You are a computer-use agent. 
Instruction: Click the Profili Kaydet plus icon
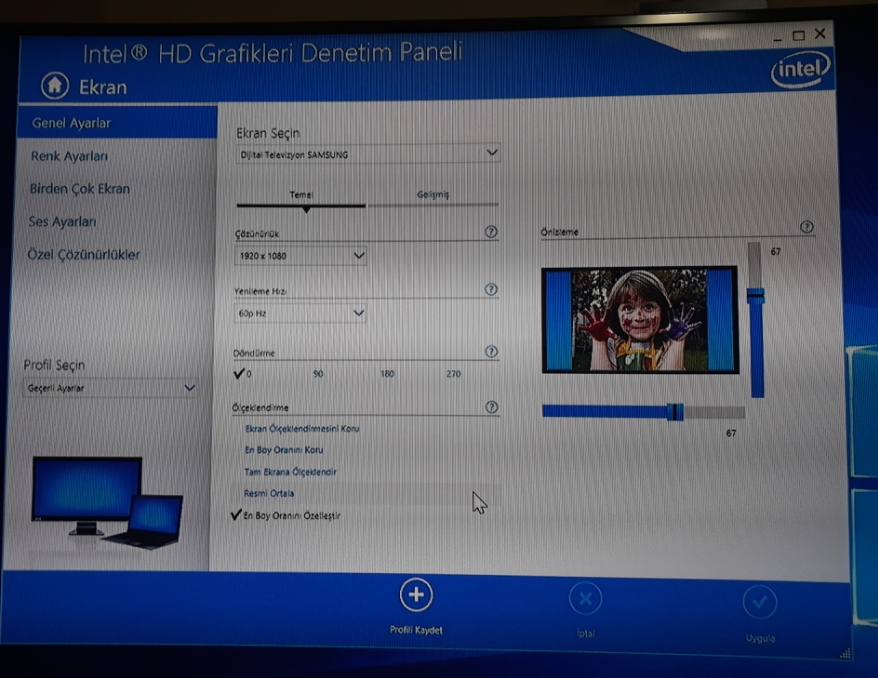(x=416, y=595)
